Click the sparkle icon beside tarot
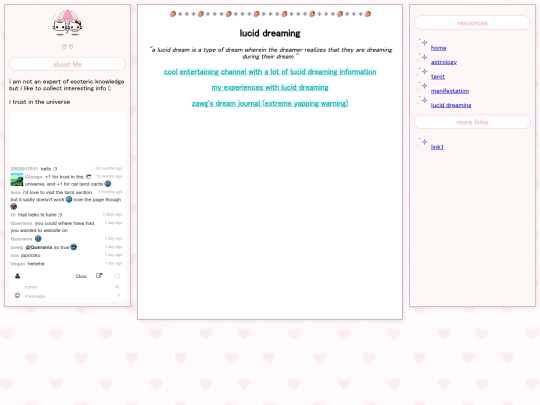This screenshot has height=405, width=540. coord(422,72)
